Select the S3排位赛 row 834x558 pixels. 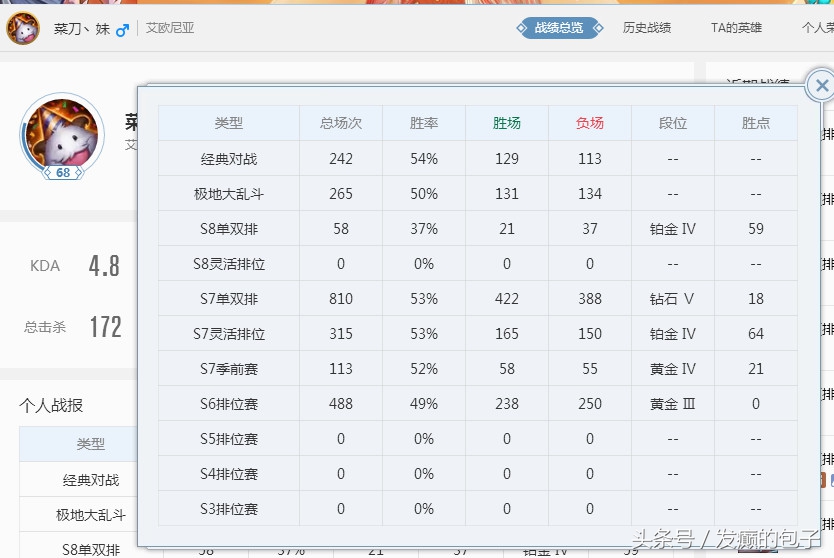pos(478,509)
